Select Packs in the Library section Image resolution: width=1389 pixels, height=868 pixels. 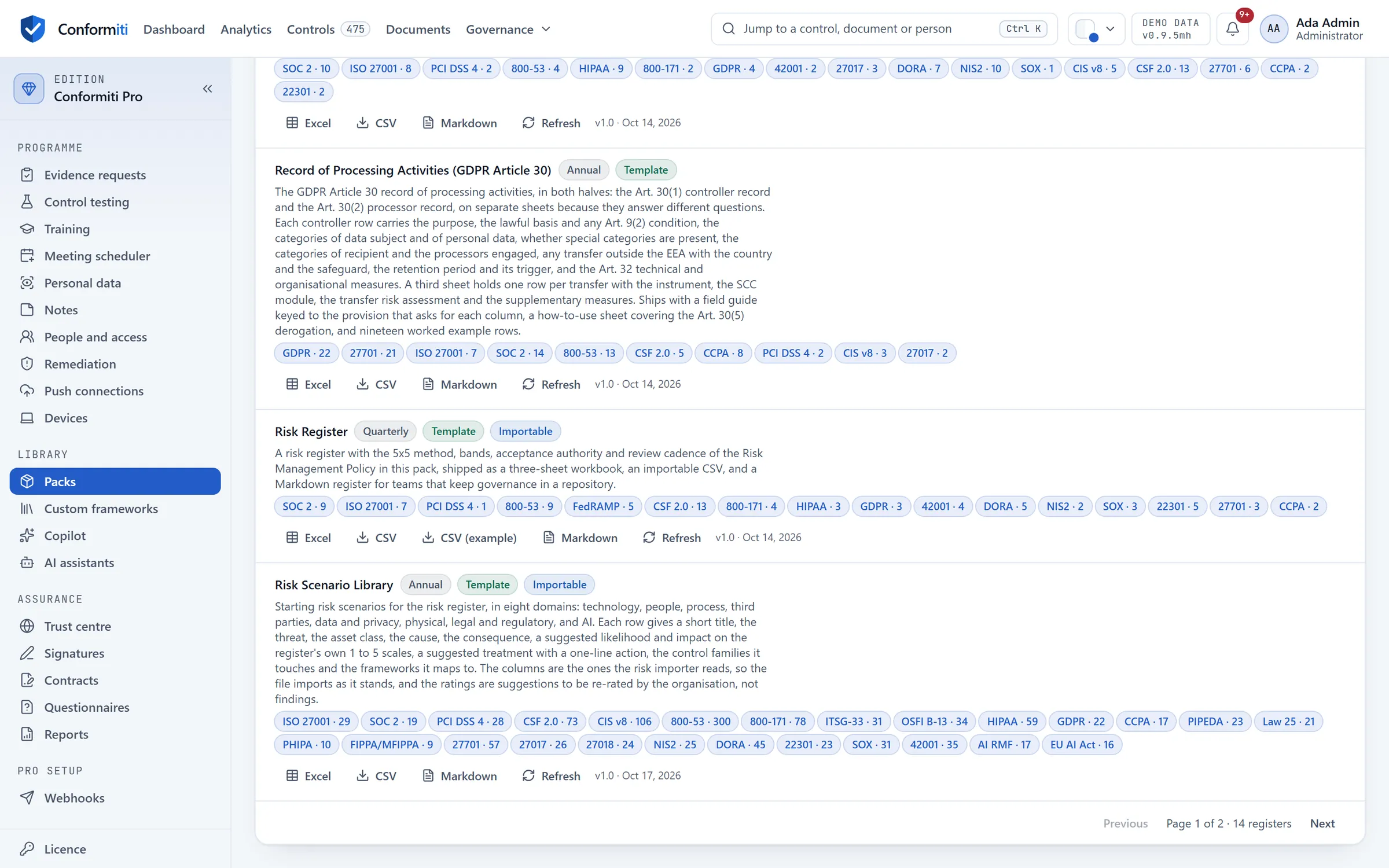tap(115, 481)
